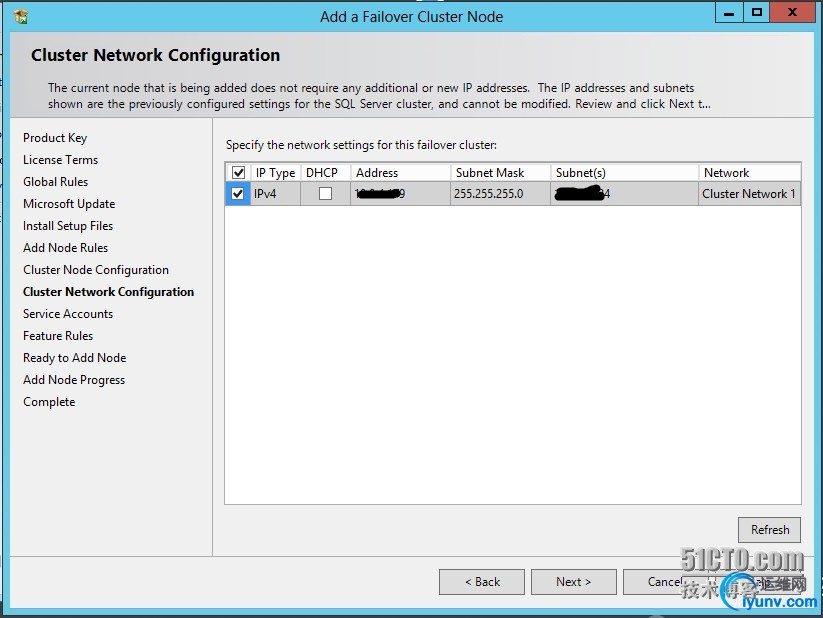
Task: Open Service Accounts step
Action: pos(68,314)
